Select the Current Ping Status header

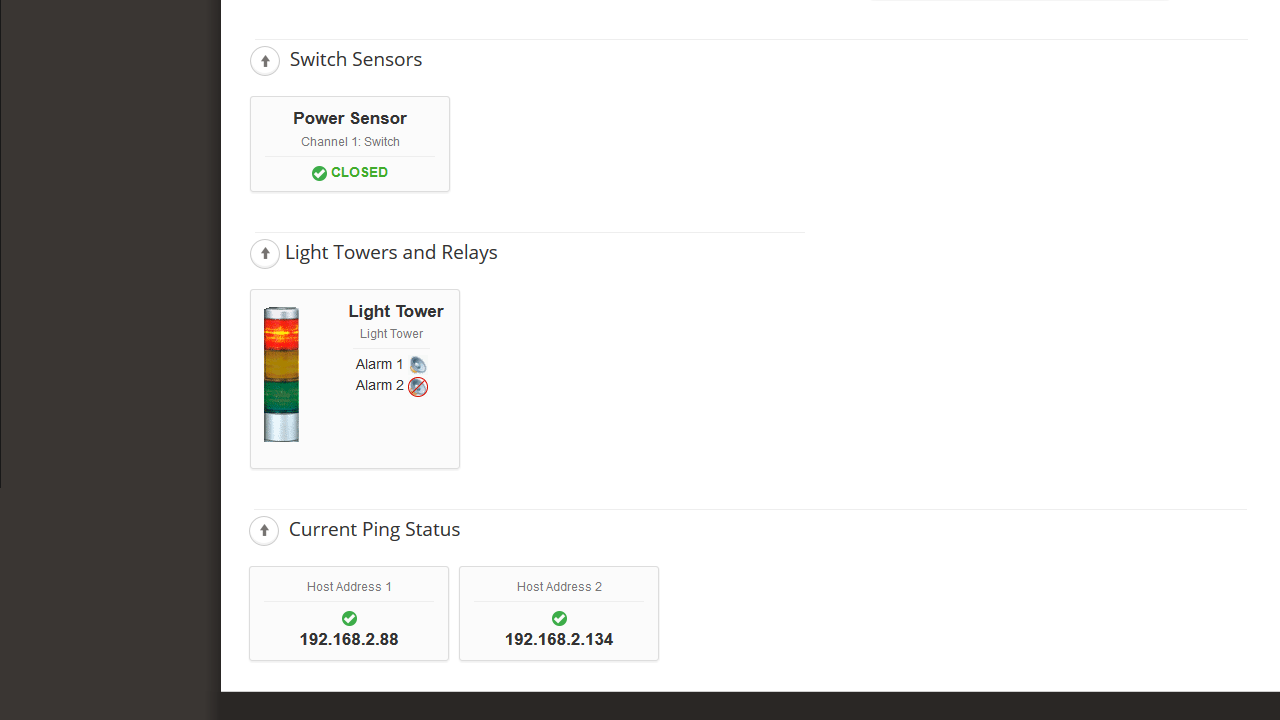(374, 529)
